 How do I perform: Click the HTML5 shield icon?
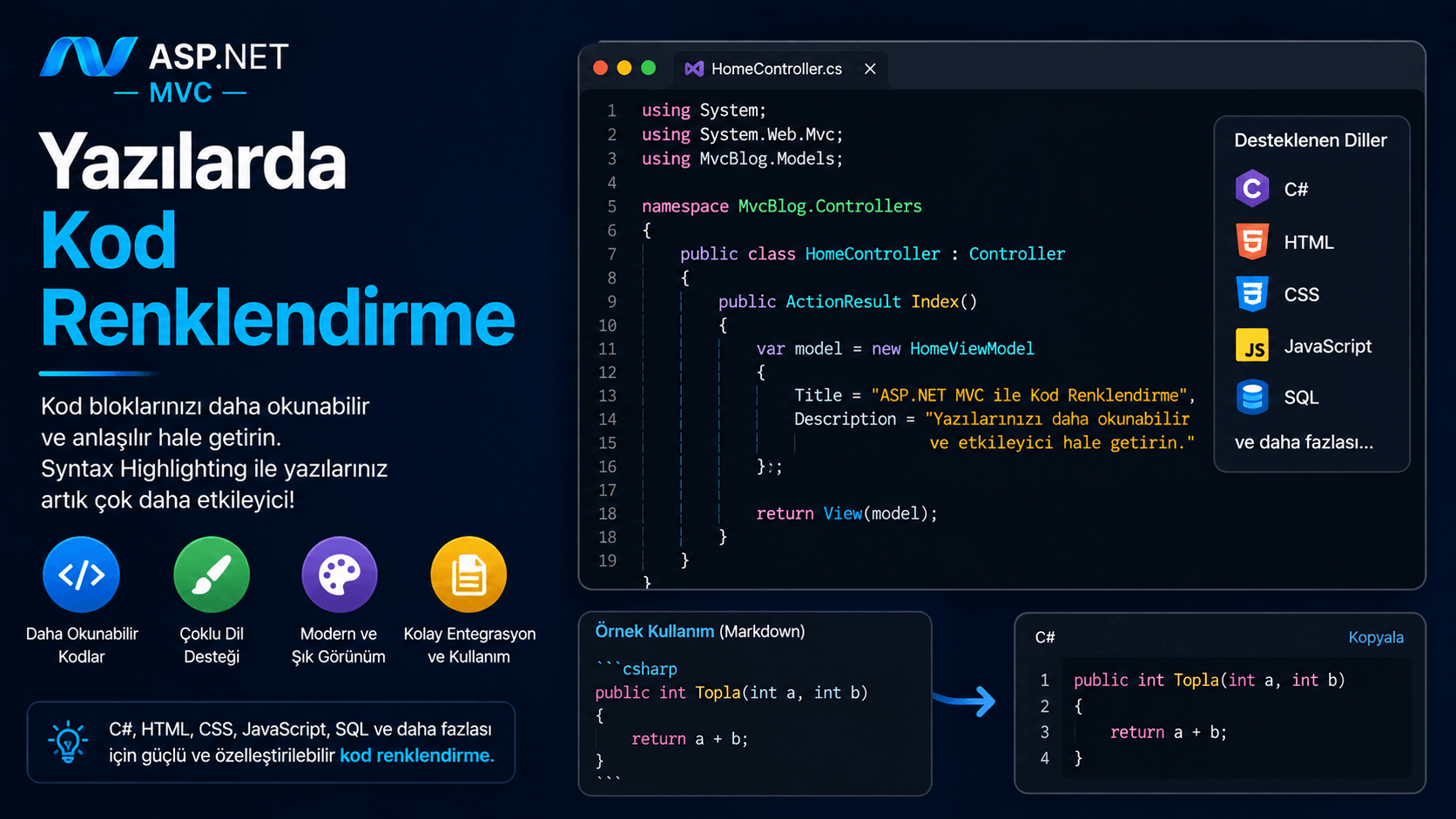click(x=1252, y=241)
